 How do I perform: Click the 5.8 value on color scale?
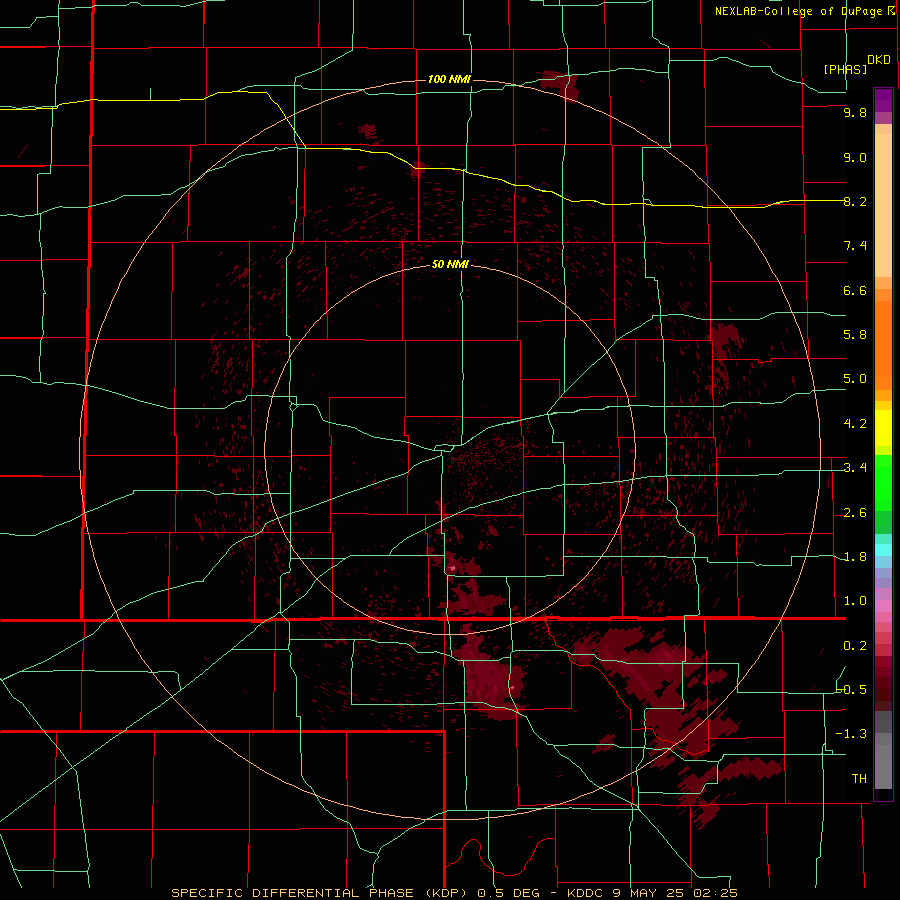pyautogui.click(x=855, y=335)
